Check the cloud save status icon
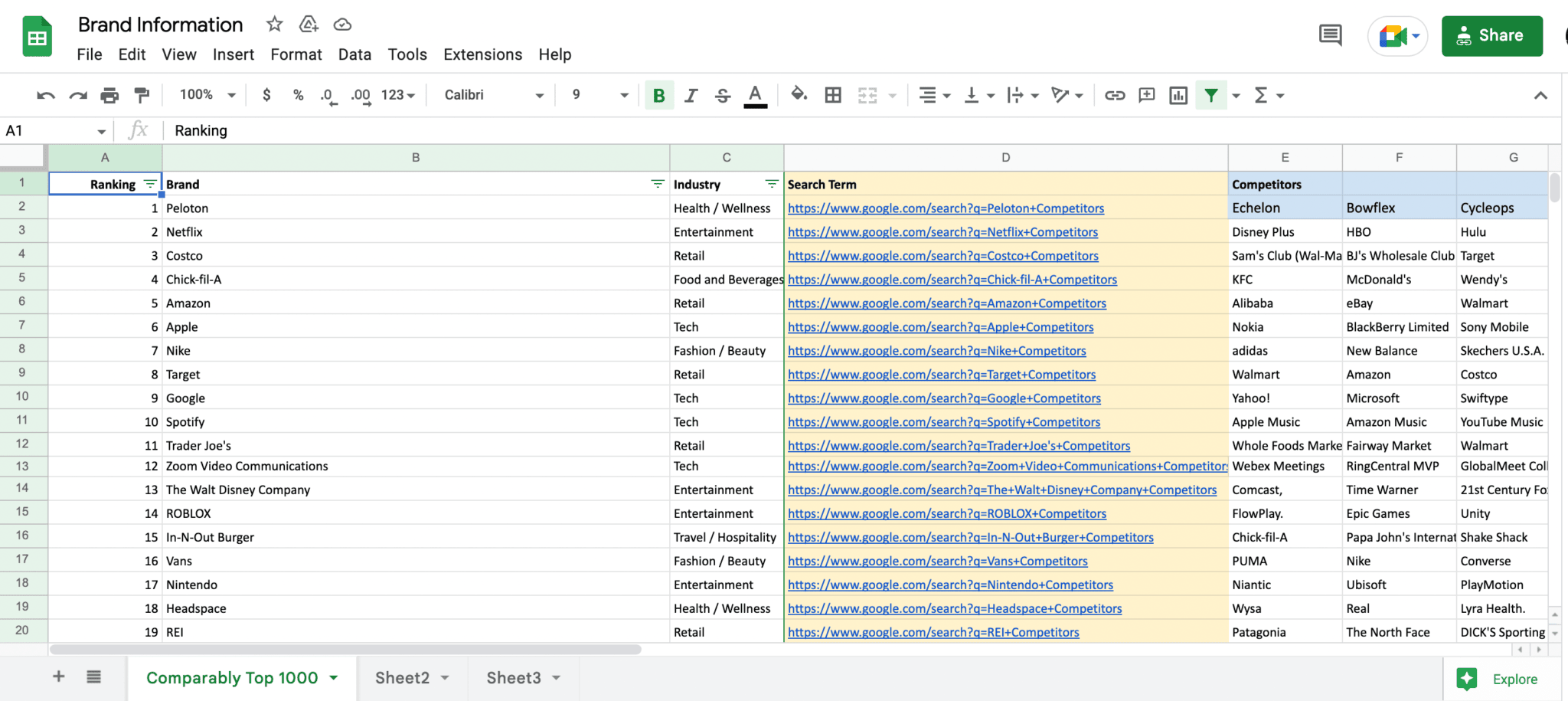Screen dimensions: 1568x701 (x=342, y=25)
